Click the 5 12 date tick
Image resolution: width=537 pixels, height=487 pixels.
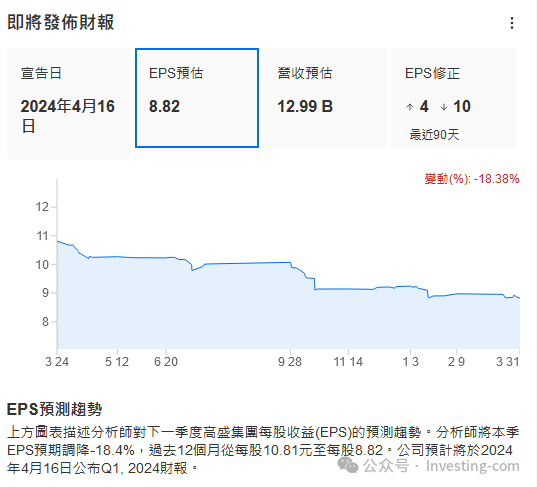(117, 362)
